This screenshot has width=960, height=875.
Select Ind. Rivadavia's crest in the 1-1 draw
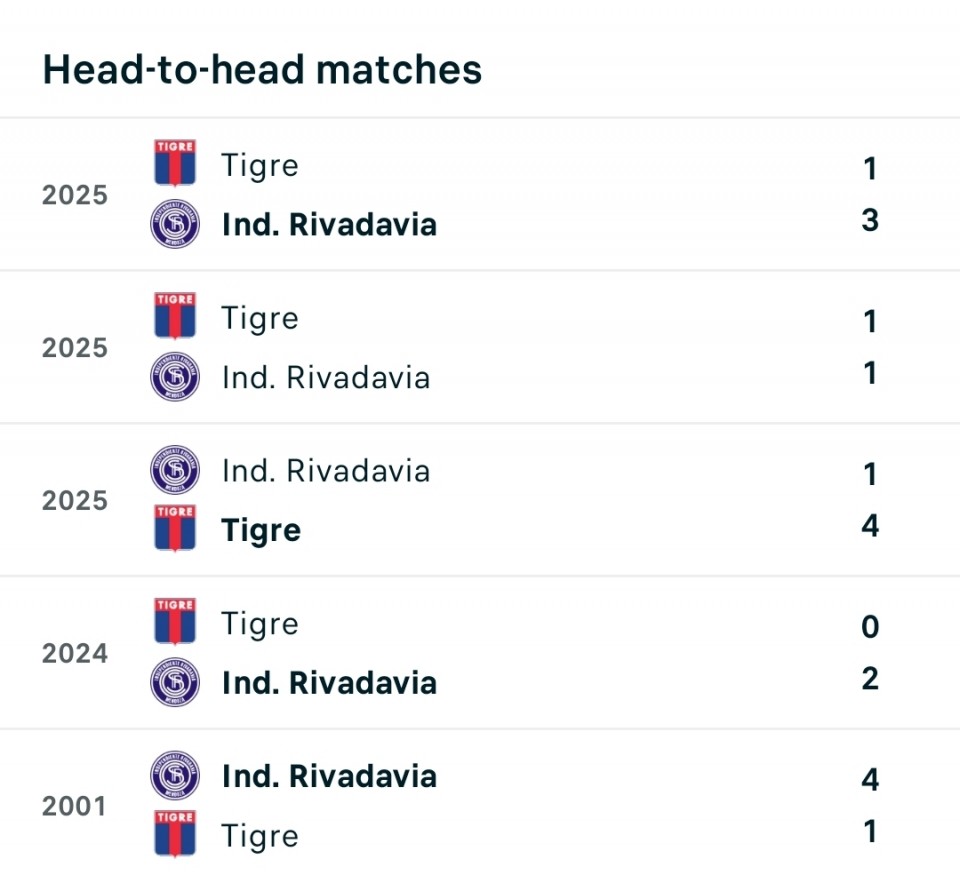coord(175,377)
